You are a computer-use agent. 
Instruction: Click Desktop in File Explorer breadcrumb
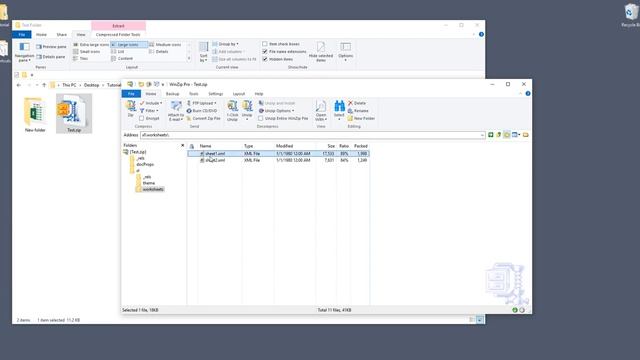[91, 85]
